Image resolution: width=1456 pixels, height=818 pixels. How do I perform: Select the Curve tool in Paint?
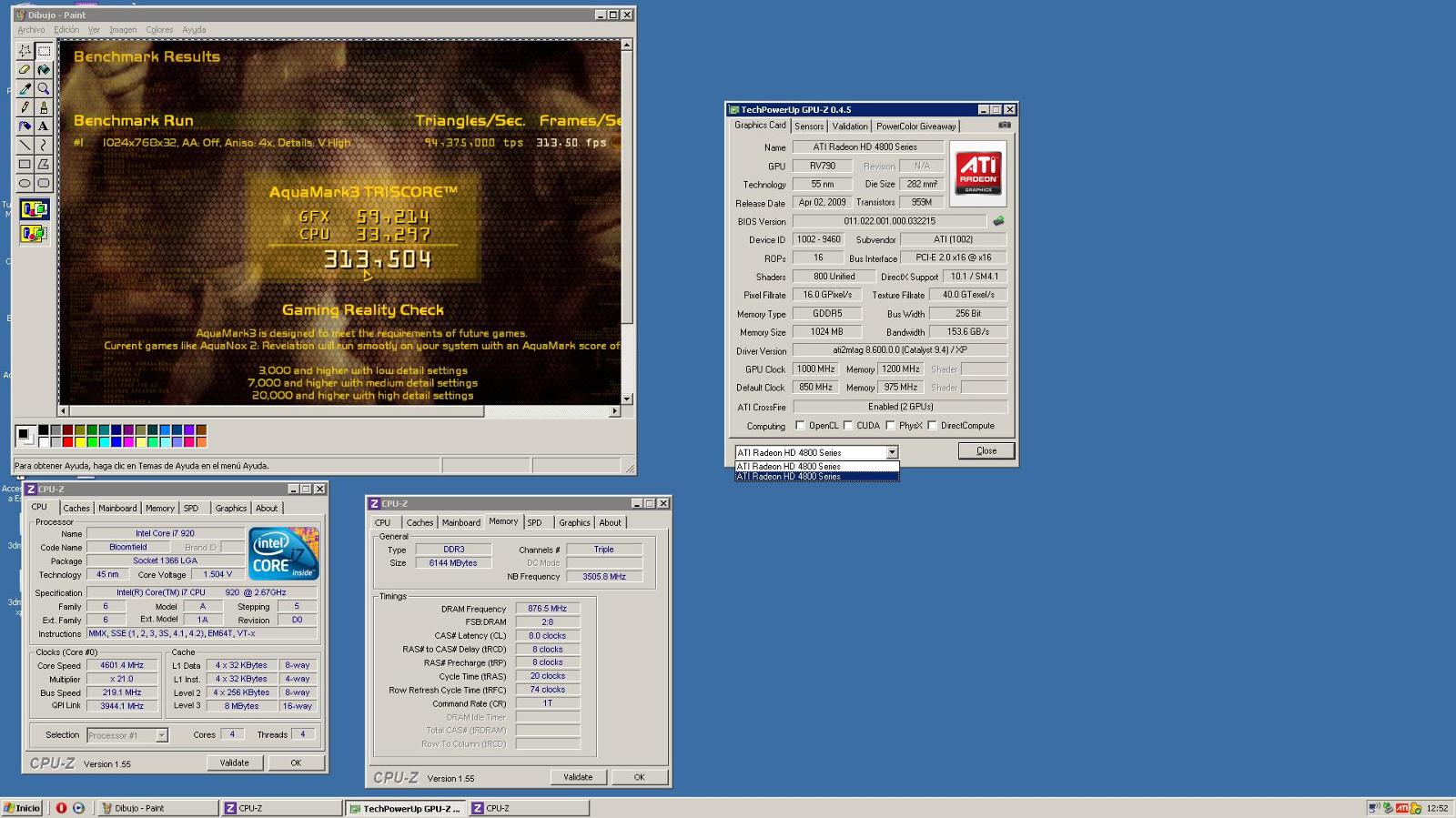(x=44, y=146)
